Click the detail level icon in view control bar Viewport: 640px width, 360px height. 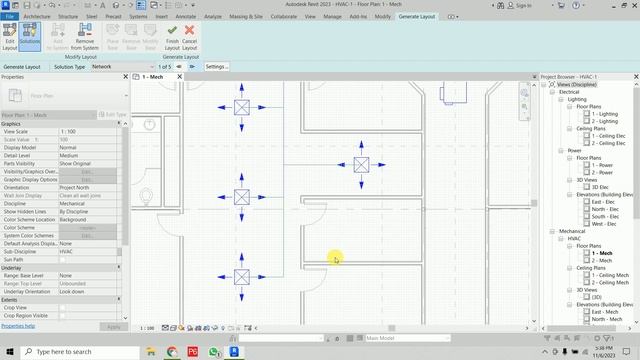point(165,328)
